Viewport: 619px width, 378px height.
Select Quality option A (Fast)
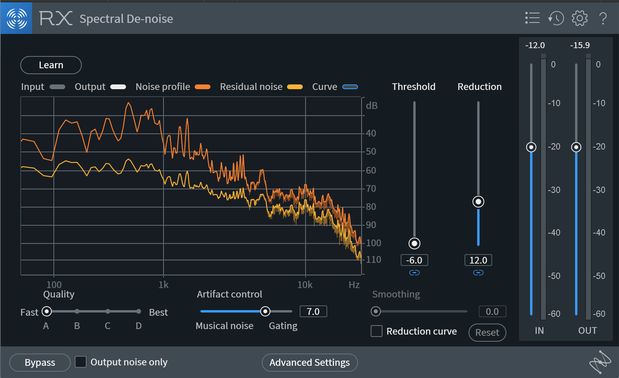47,312
